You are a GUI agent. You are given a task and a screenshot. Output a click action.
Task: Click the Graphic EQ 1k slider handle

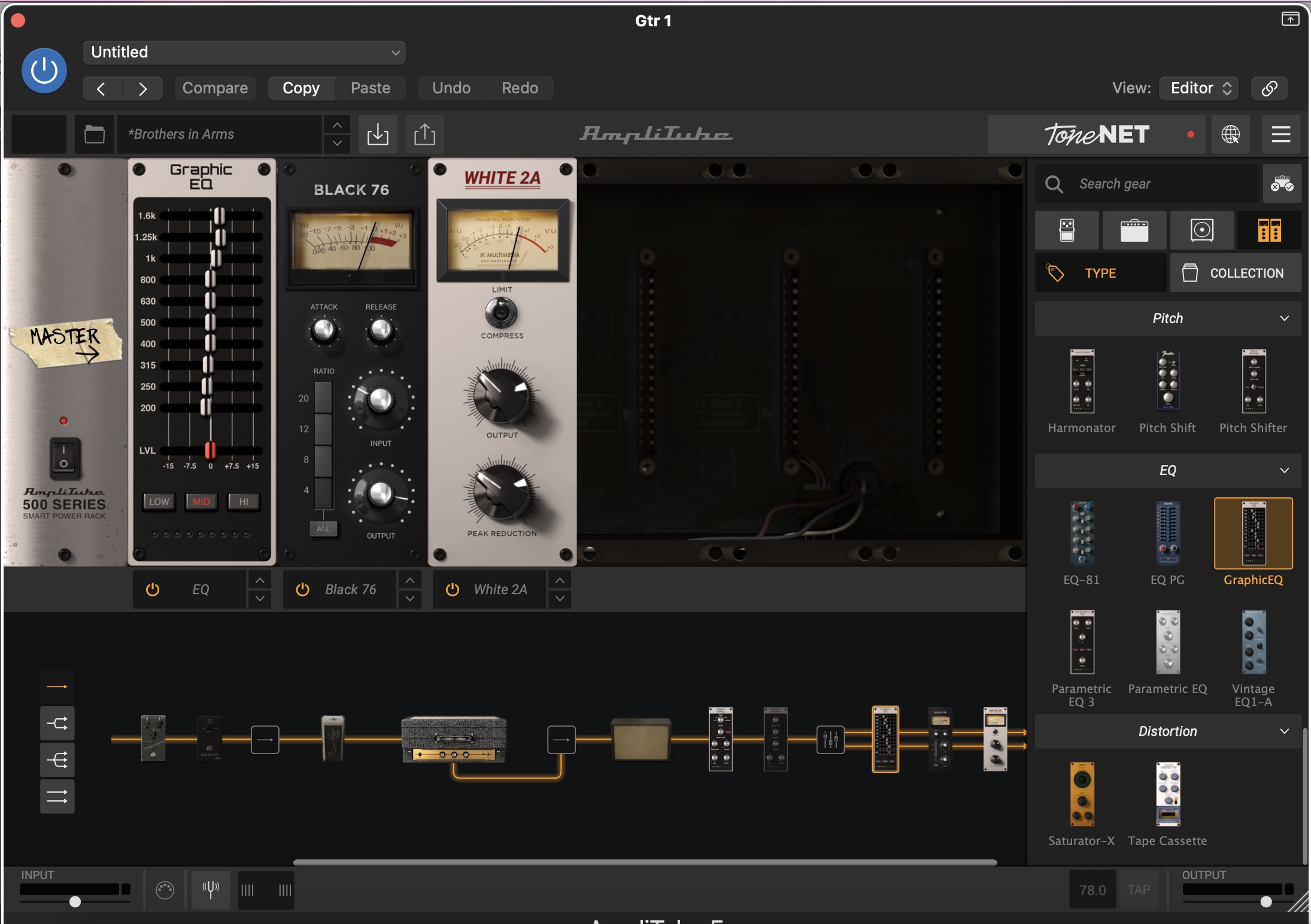click(216, 258)
